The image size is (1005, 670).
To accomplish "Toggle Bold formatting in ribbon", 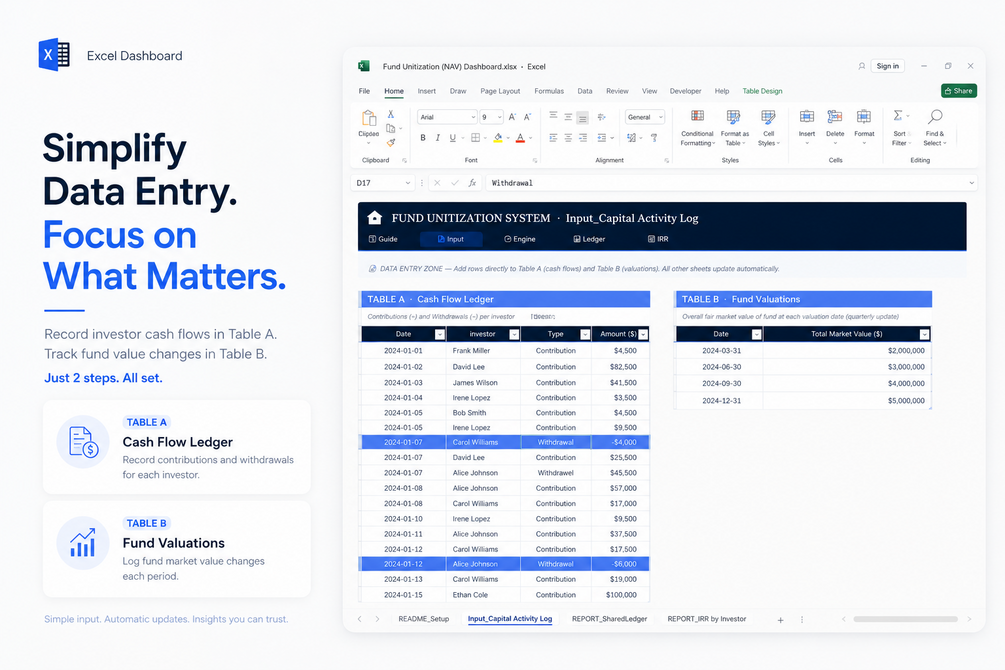I will click(423, 138).
